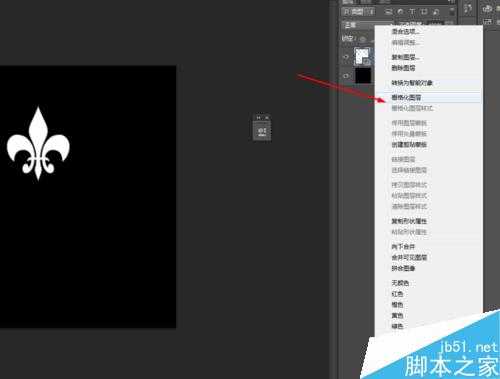Click 粘贴形状属性 menu entry

click(x=409, y=232)
